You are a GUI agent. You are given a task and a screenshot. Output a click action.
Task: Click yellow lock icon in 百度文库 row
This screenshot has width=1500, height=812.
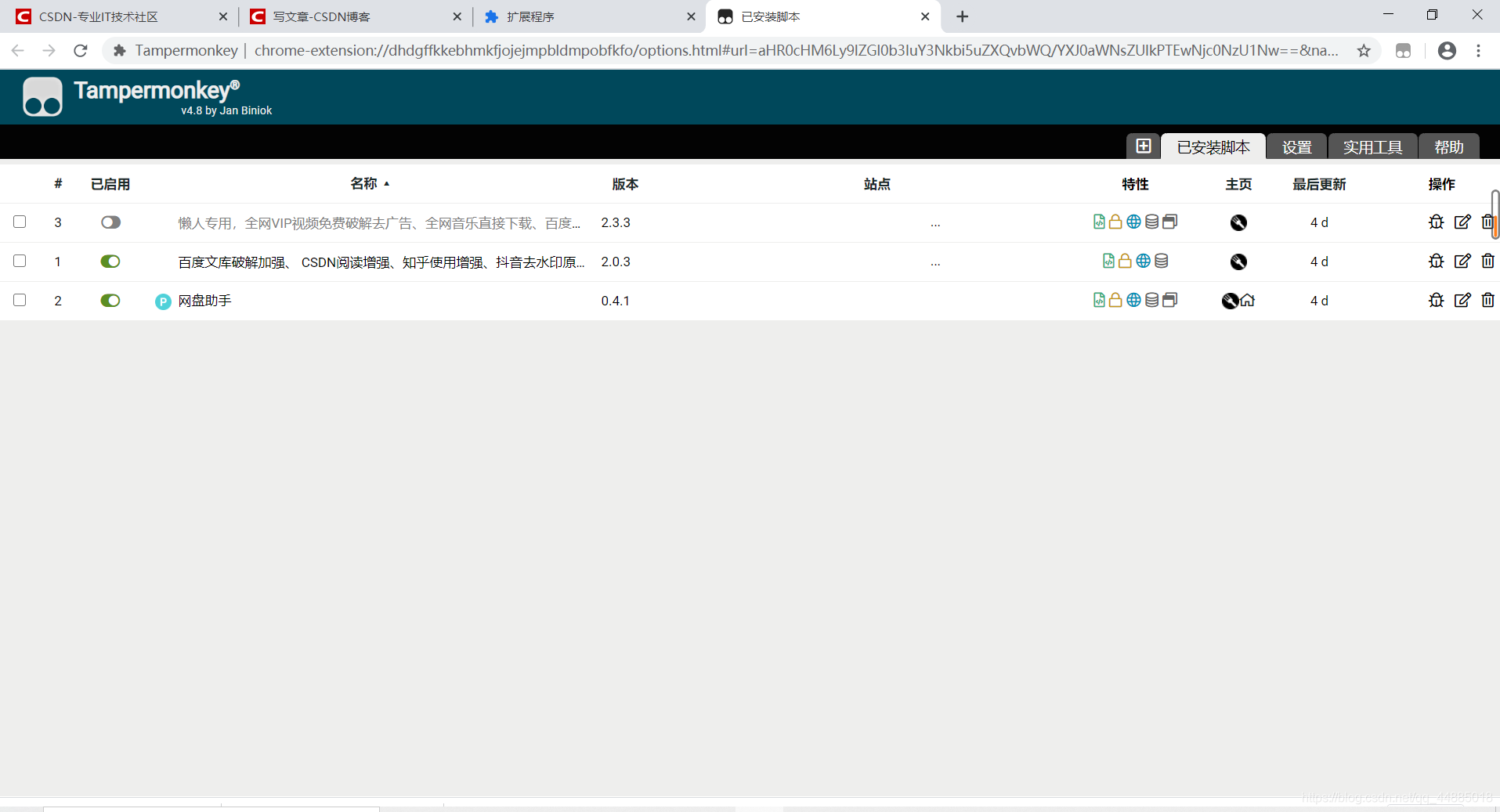click(x=1125, y=261)
